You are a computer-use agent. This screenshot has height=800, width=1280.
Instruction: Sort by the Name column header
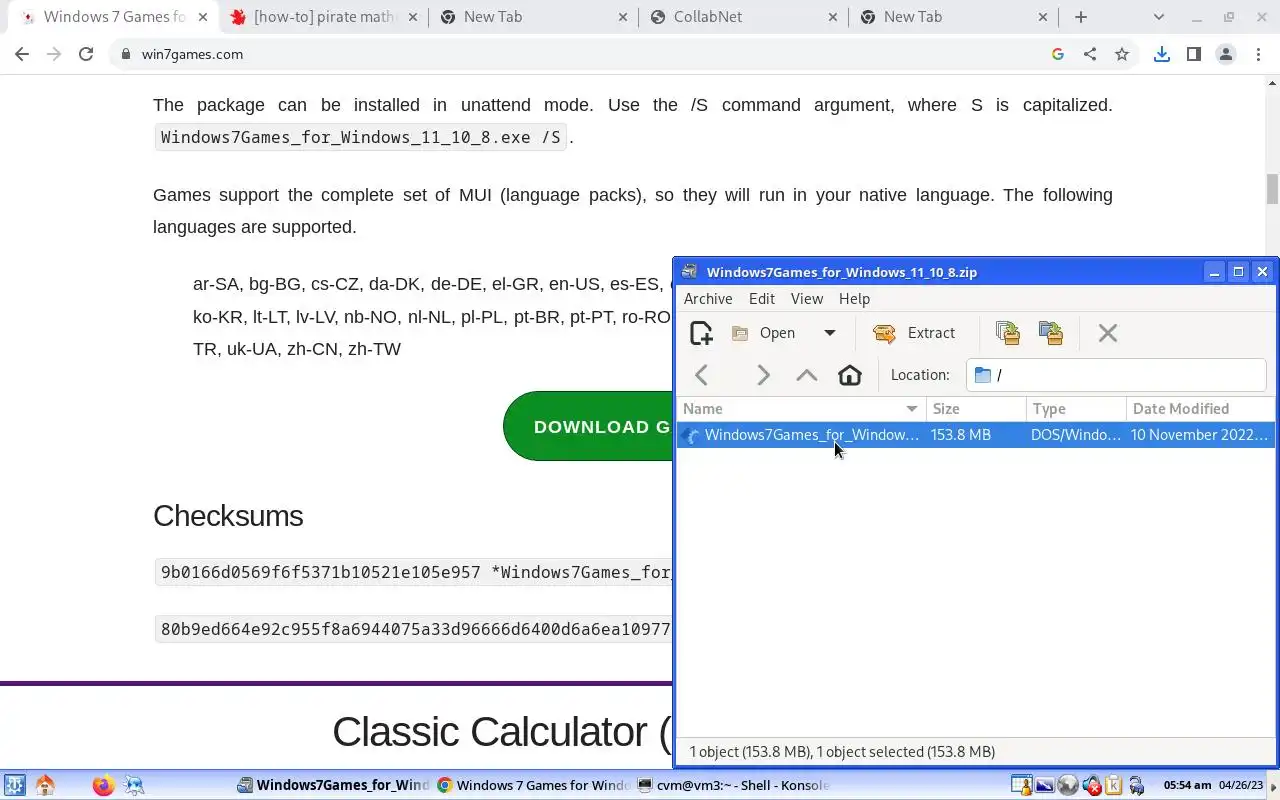tap(801, 409)
